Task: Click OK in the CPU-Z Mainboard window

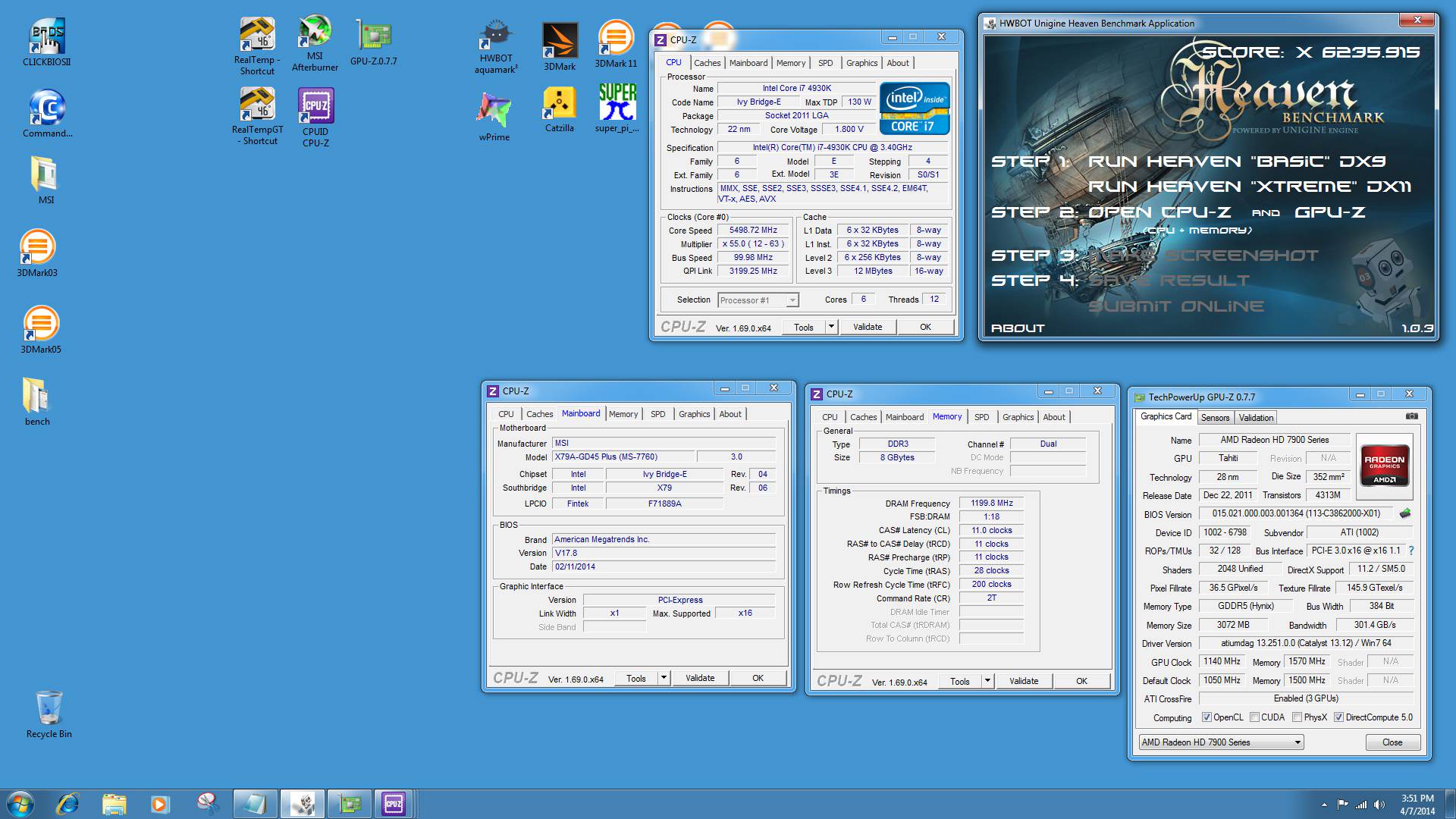Action: [x=758, y=678]
